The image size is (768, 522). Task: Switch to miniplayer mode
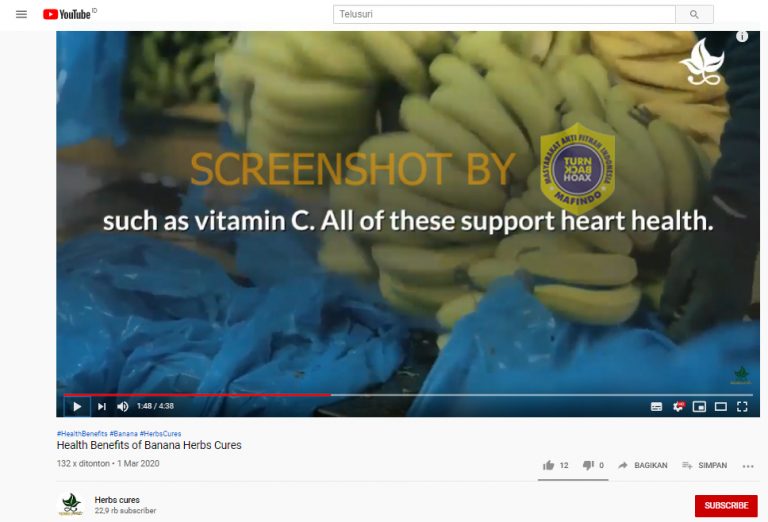pos(699,406)
